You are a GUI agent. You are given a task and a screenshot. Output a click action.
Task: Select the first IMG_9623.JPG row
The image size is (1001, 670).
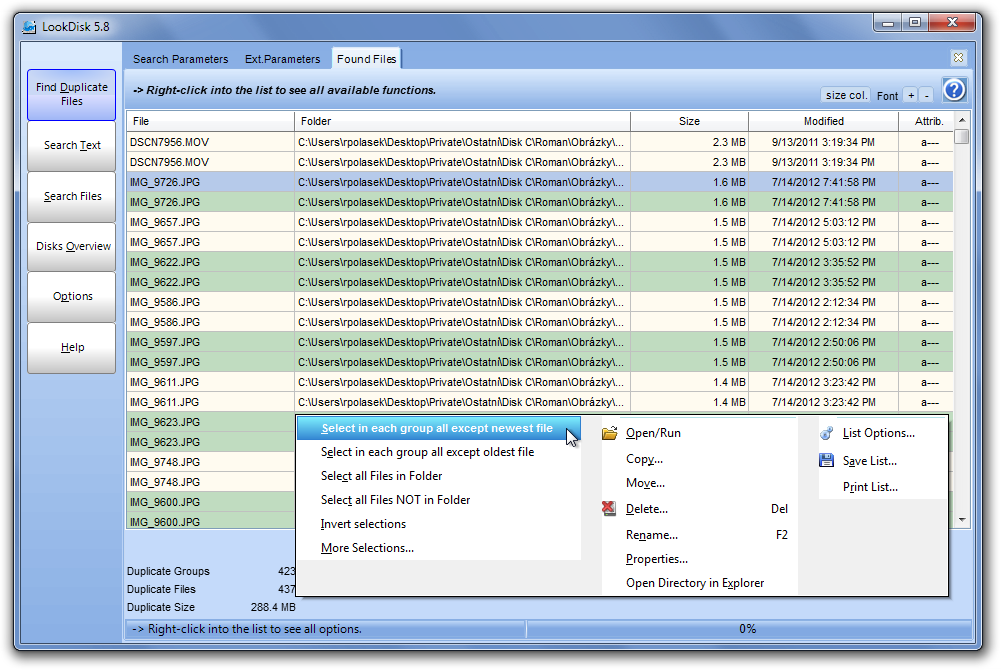click(x=211, y=422)
